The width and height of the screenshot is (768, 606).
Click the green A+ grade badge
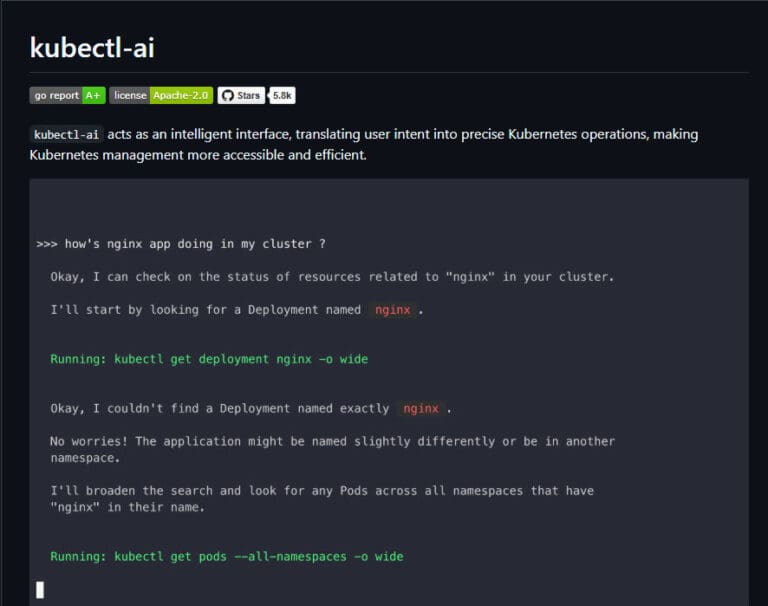coord(93,96)
